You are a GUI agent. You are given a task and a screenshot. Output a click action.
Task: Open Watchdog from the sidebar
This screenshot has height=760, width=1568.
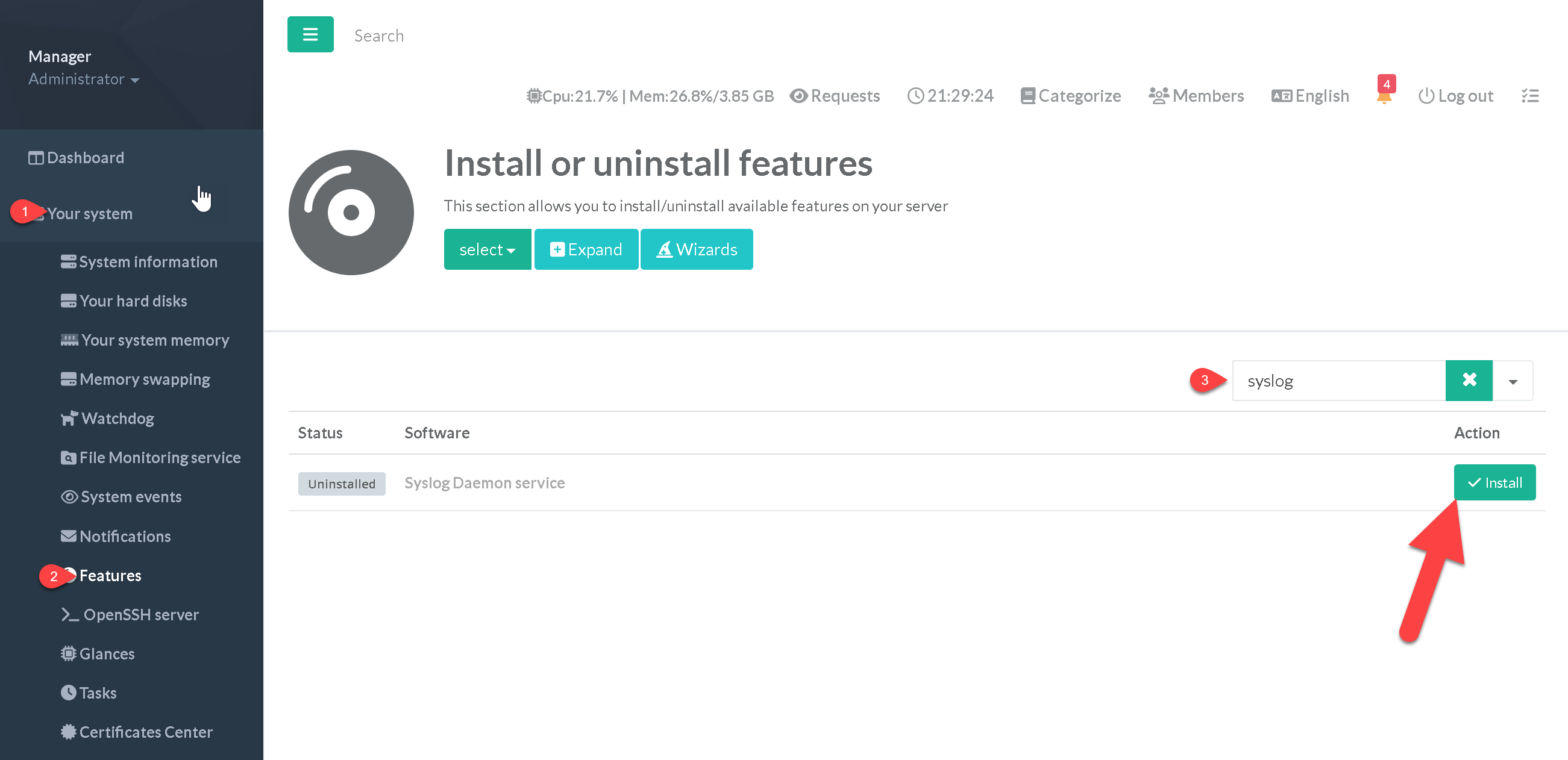pos(117,419)
